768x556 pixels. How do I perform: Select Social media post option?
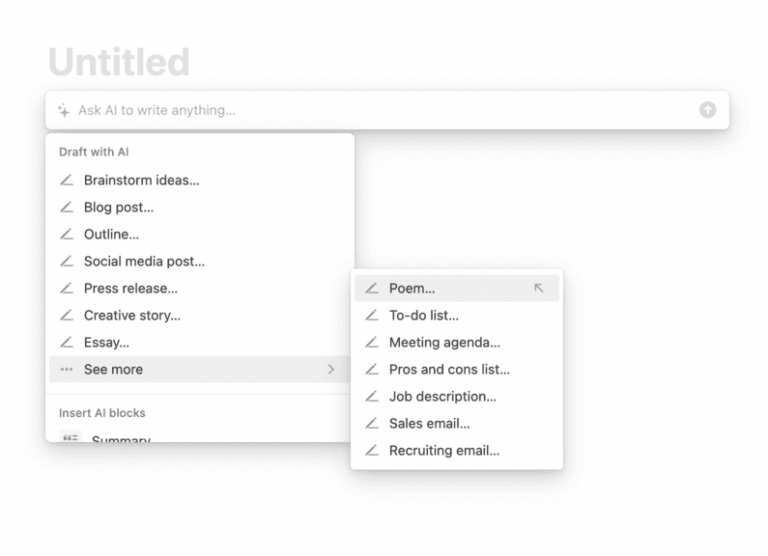coord(144,261)
